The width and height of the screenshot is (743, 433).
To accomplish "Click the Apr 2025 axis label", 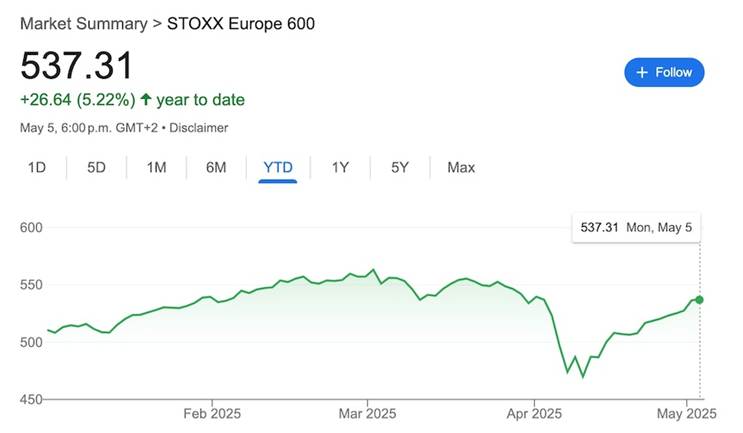I will 533,412.
